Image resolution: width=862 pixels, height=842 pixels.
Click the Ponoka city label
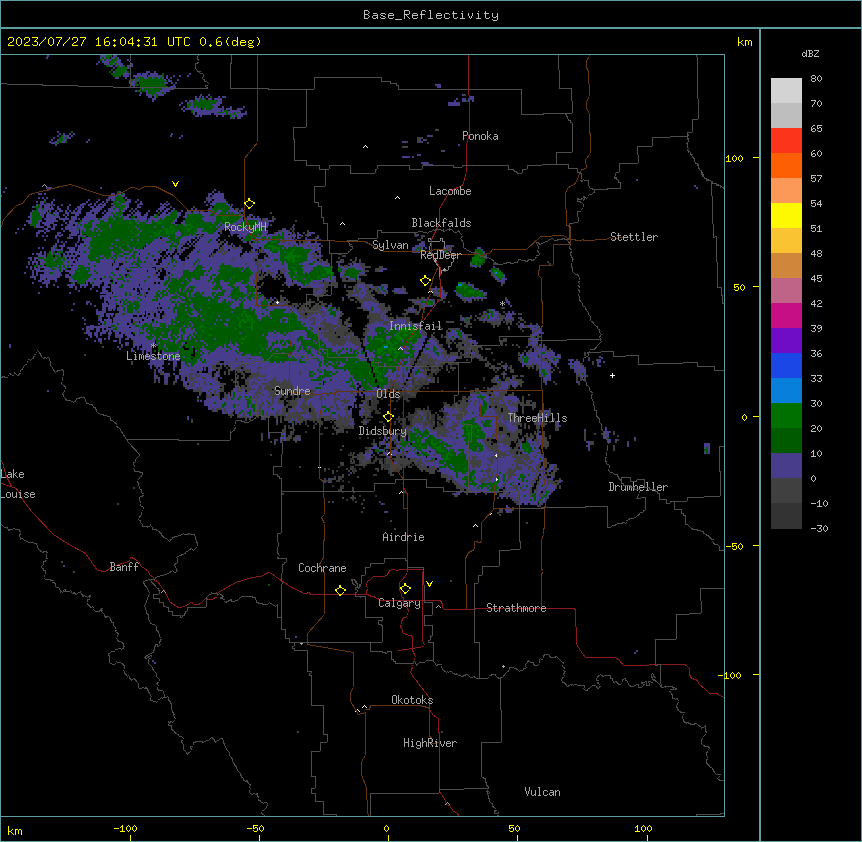(480, 136)
